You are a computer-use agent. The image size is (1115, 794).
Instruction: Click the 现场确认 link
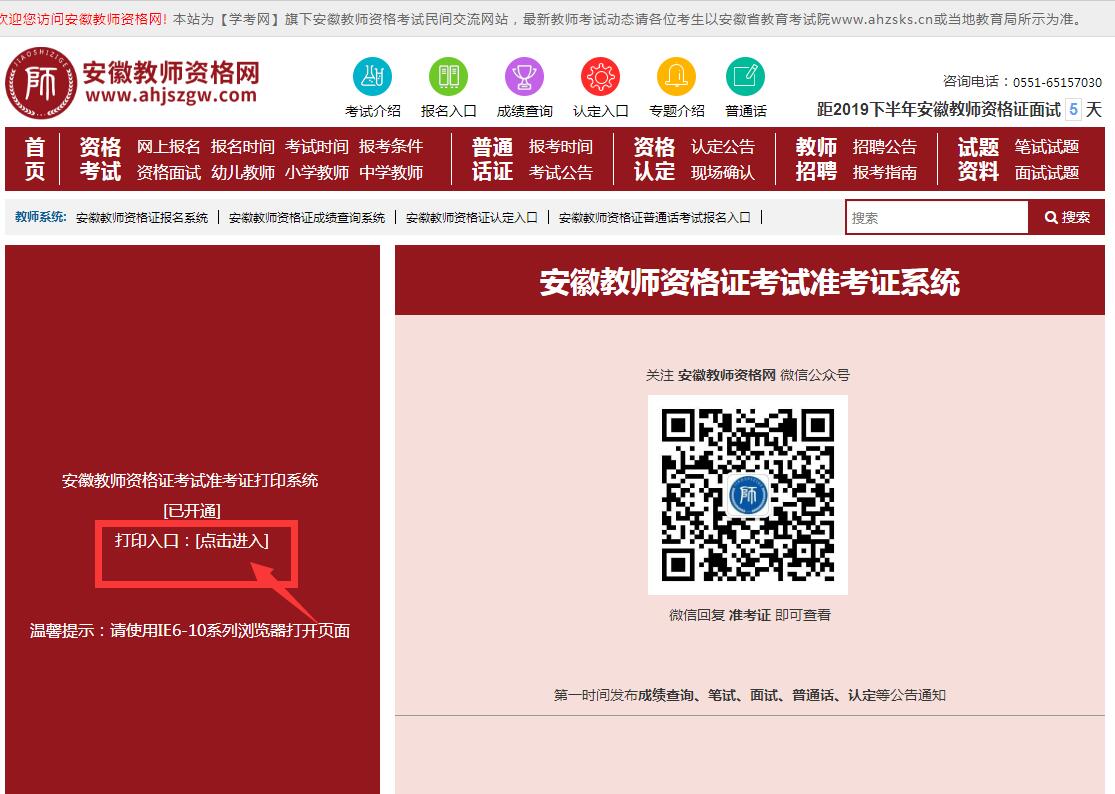(x=722, y=172)
